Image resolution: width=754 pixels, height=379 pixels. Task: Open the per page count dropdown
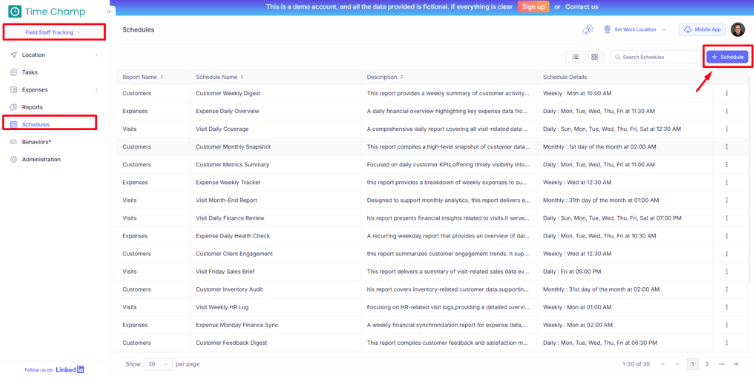158,364
